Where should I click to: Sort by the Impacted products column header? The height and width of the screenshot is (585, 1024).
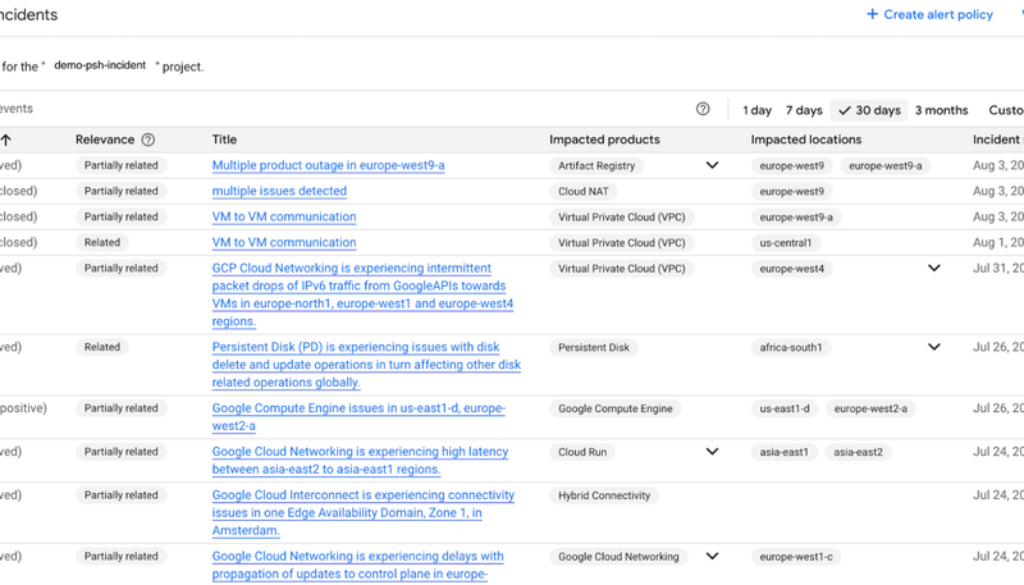pos(604,140)
